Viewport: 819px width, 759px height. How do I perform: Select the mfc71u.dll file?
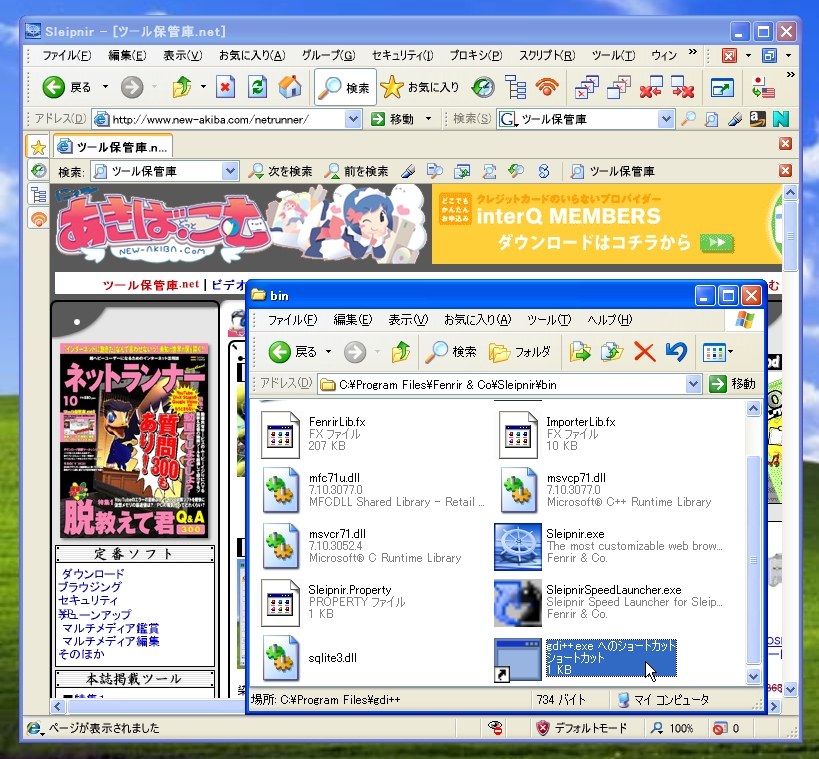tap(373, 490)
